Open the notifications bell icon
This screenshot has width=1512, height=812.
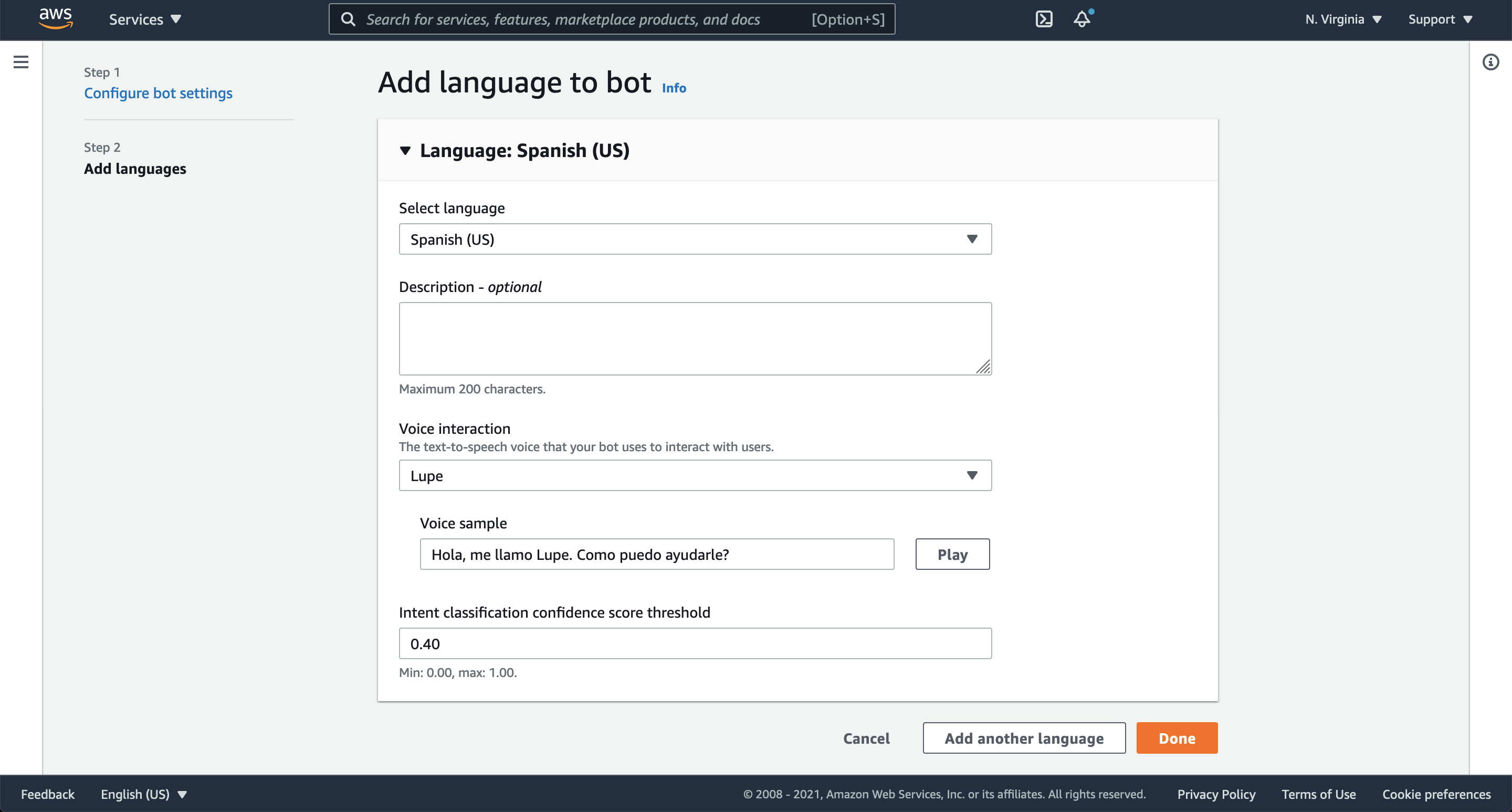point(1081,19)
